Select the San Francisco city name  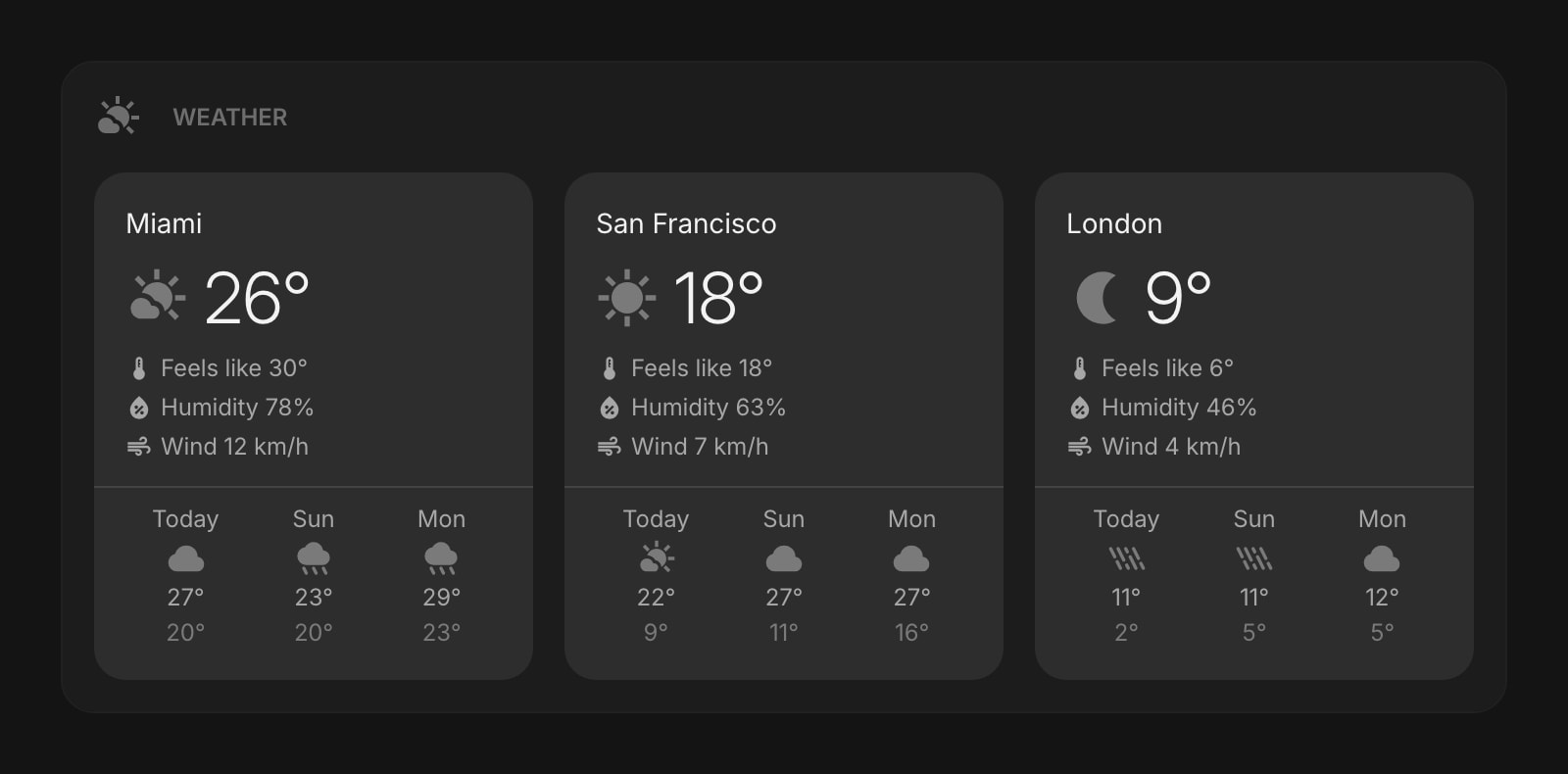click(x=685, y=223)
